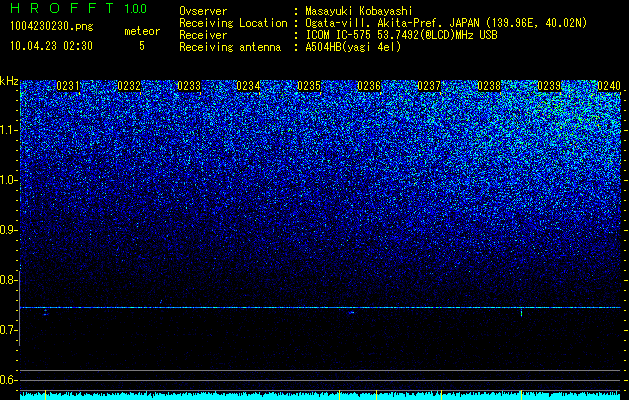Click the 0233 time label
The image size is (629, 400).
(189, 86)
